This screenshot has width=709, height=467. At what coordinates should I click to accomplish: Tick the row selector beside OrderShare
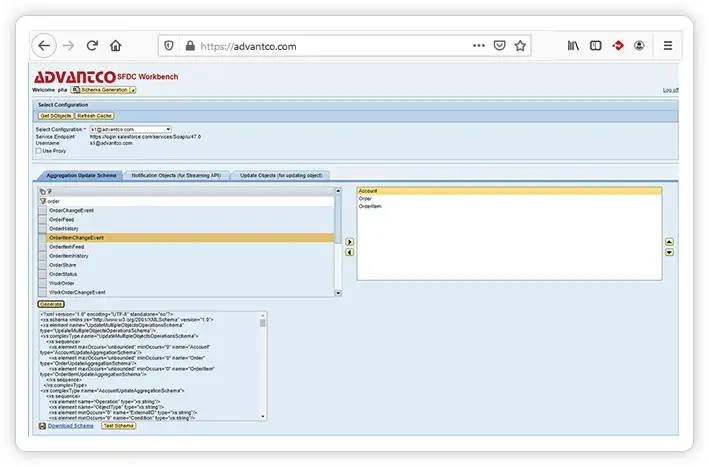pos(42,265)
